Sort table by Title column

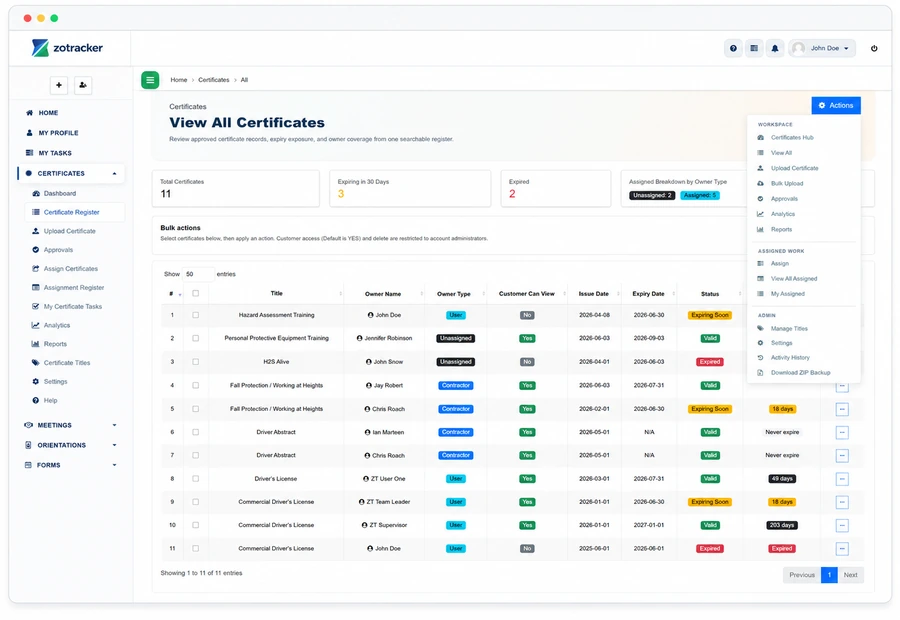277,293
